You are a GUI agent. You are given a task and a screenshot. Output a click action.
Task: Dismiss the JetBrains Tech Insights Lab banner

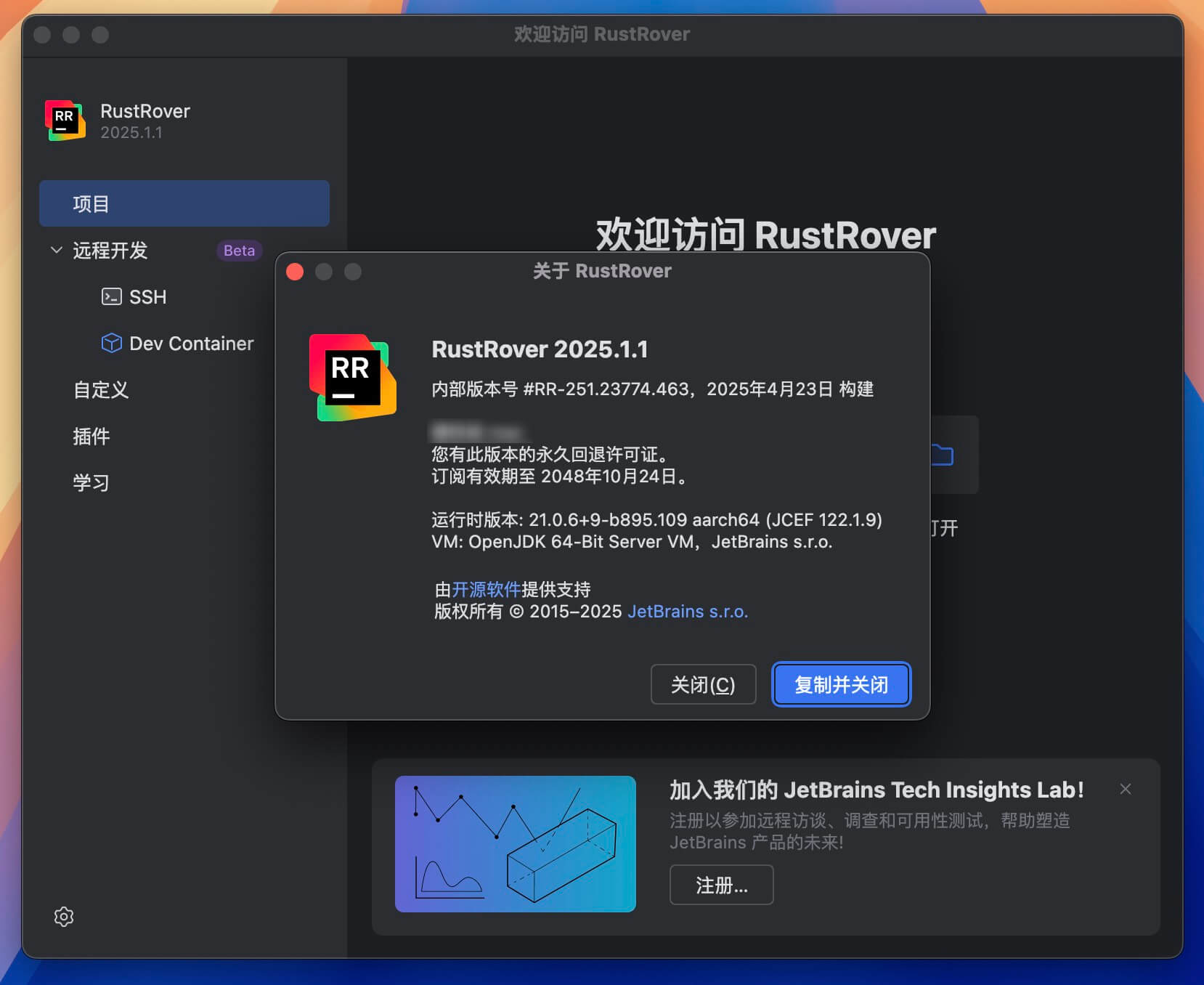(x=1126, y=789)
